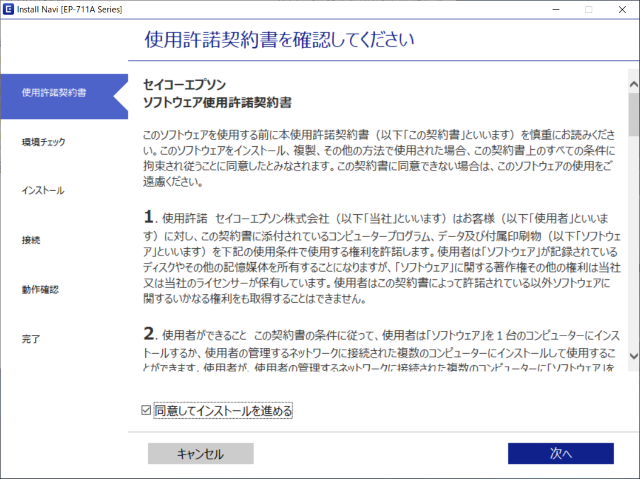Click the Epson app icon in title bar
The image size is (640, 479).
[x=8, y=9]
